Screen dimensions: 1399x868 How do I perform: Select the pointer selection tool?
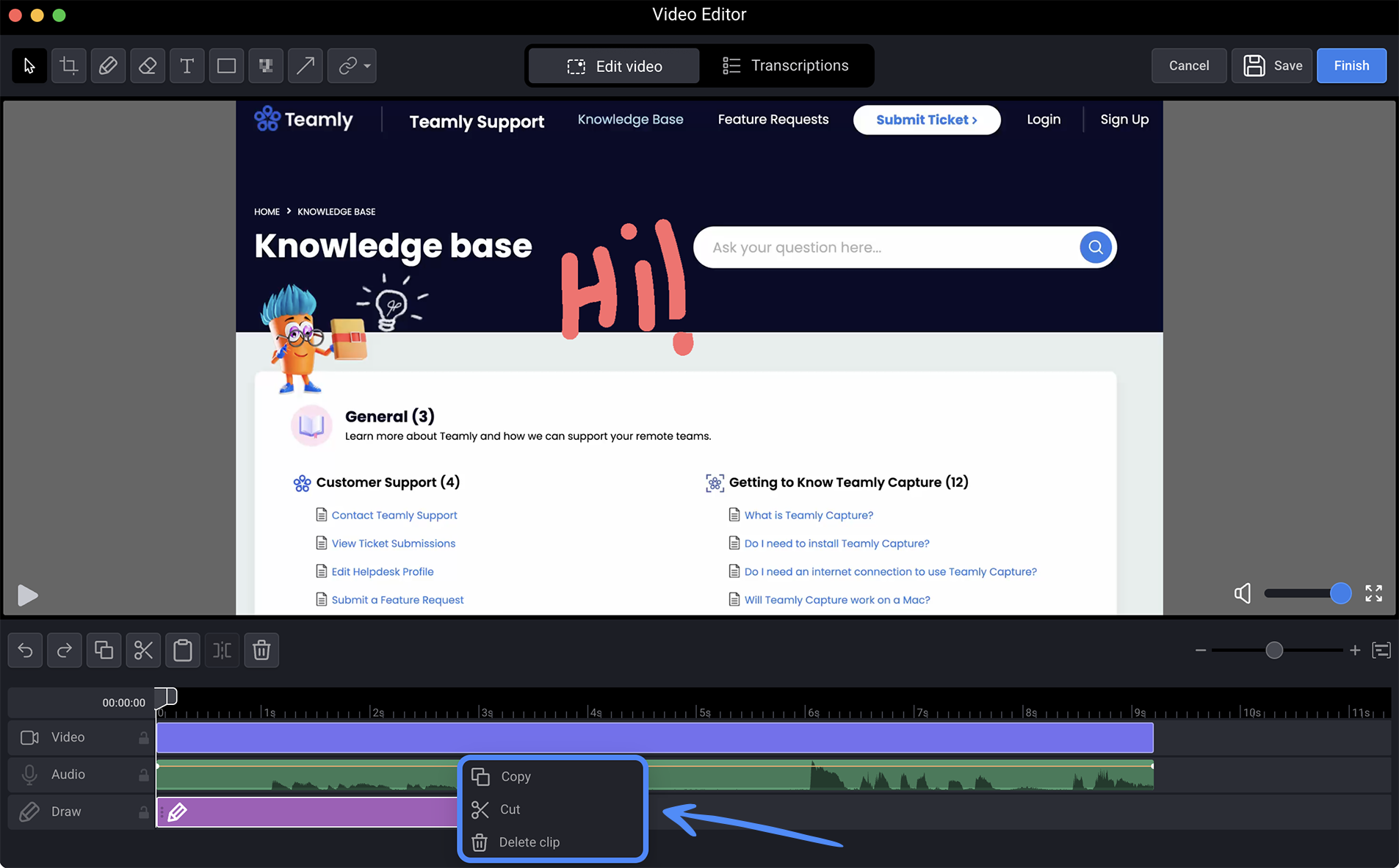[29, 66]
